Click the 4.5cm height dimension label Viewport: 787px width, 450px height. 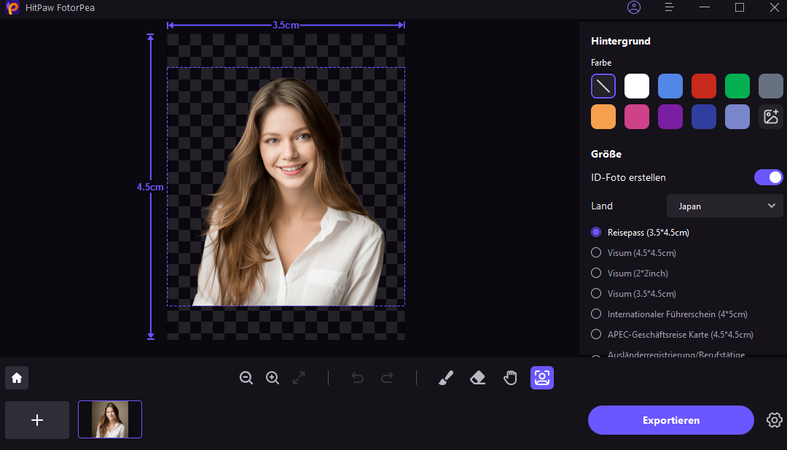pyautogui.click(x=150, y=187)
